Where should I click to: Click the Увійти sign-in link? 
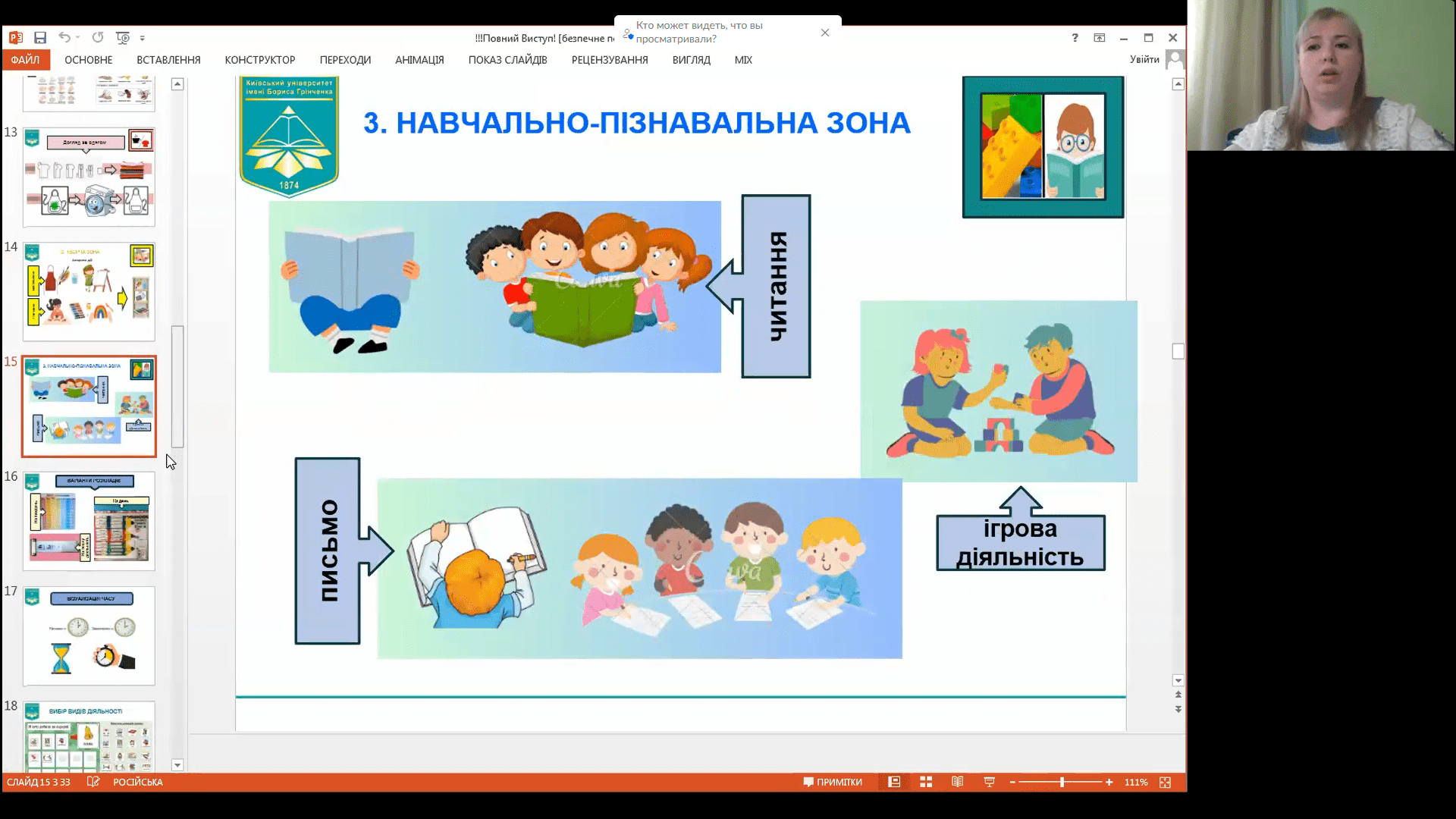point(1144,60)
